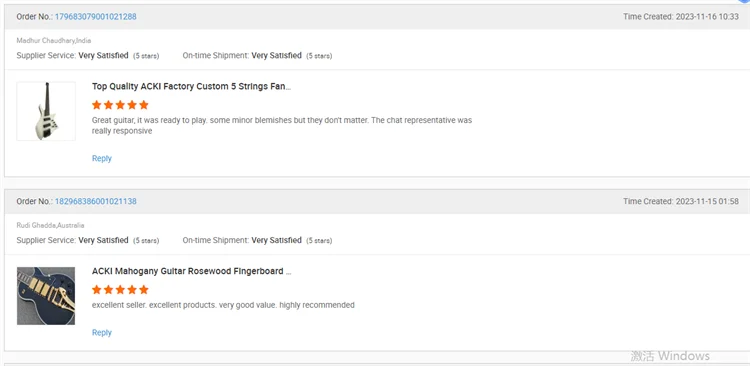Open ACKI Mahogany Guitar Rosewood Fingerboard title
The width and height of the screenshot is (750, 366).
click(191, 271)
